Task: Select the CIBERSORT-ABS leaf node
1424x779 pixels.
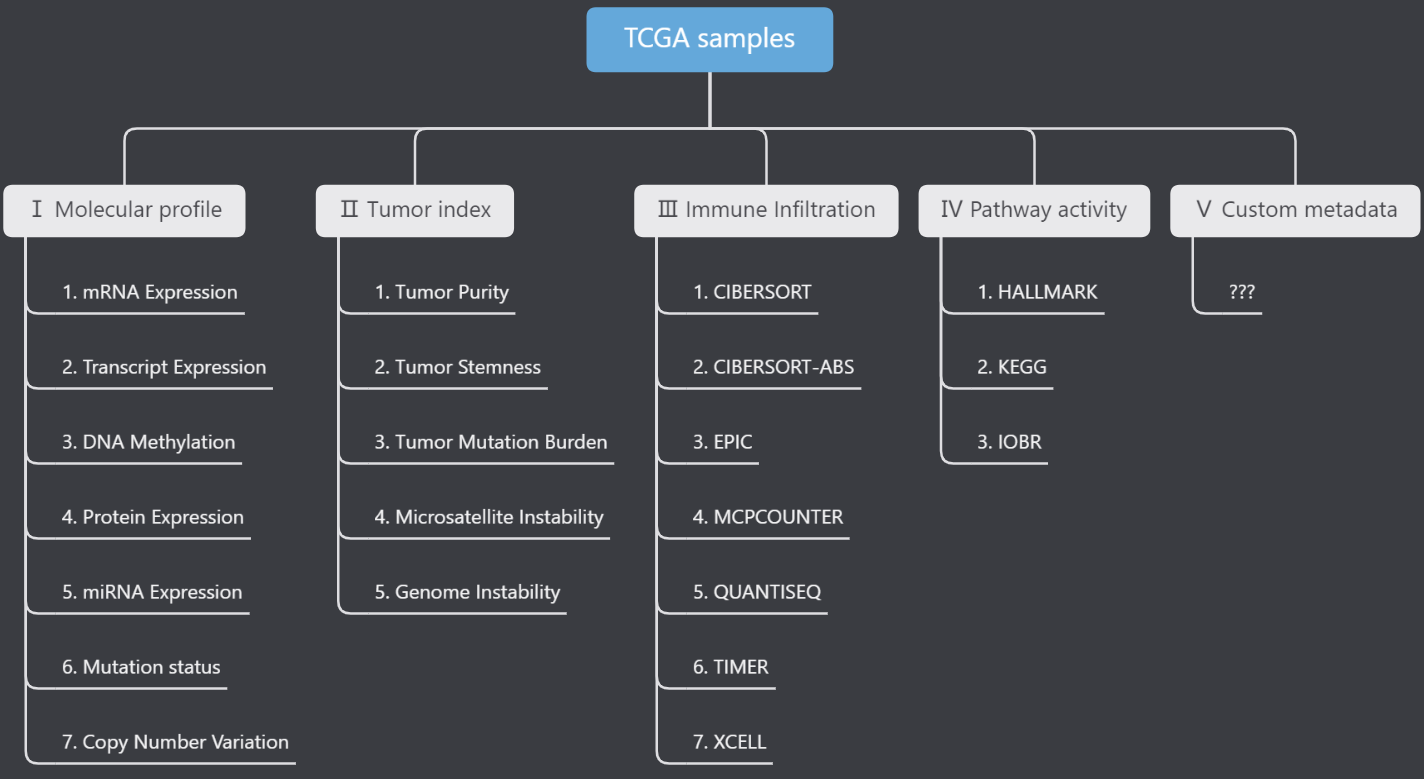Action: 773,368
